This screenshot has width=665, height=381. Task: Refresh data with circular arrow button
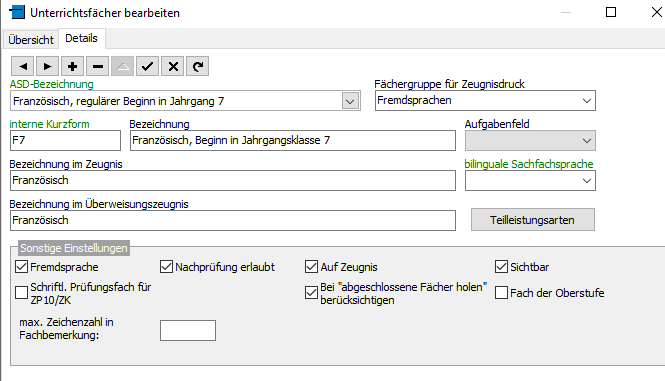pyautogui.click(x=198, y=66)
